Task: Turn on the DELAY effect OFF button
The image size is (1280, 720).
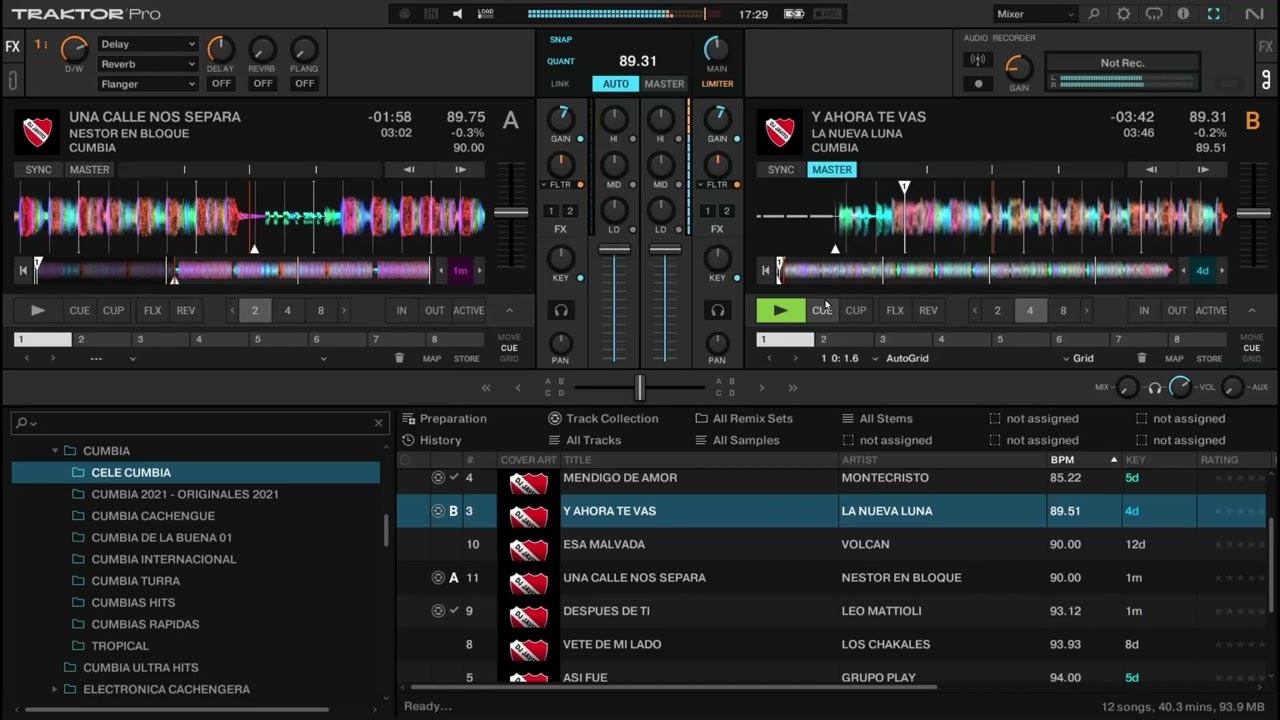Action: click(221, 84)
